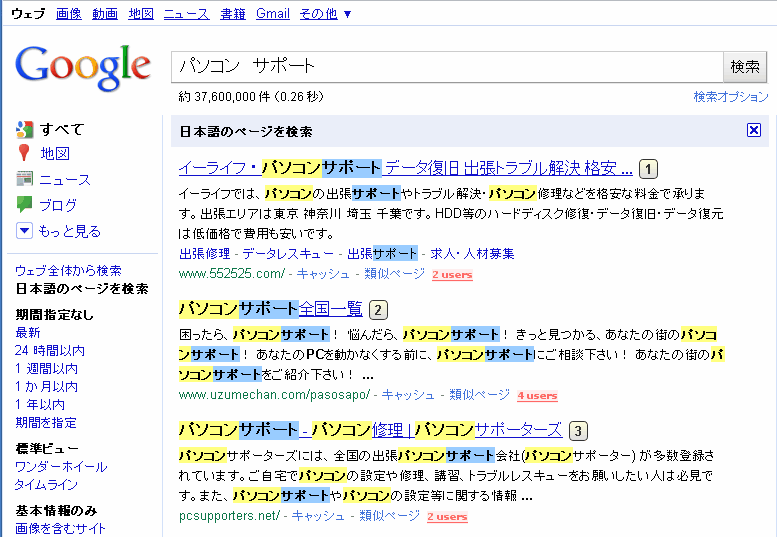Click the 地図 map pin icon

tap(25, 153)
